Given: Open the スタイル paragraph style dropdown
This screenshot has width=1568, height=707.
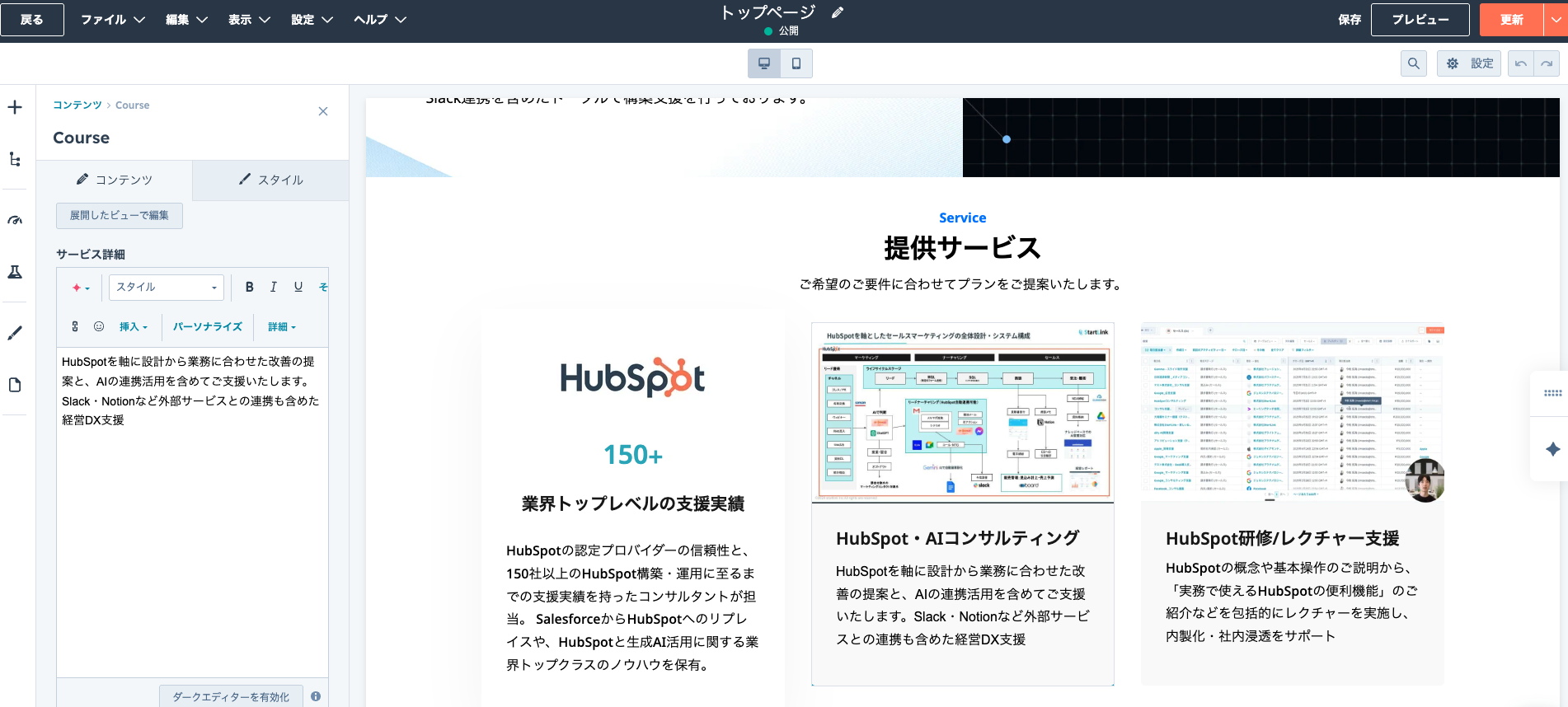Looking at the screenshot, I should pos(166,287).
